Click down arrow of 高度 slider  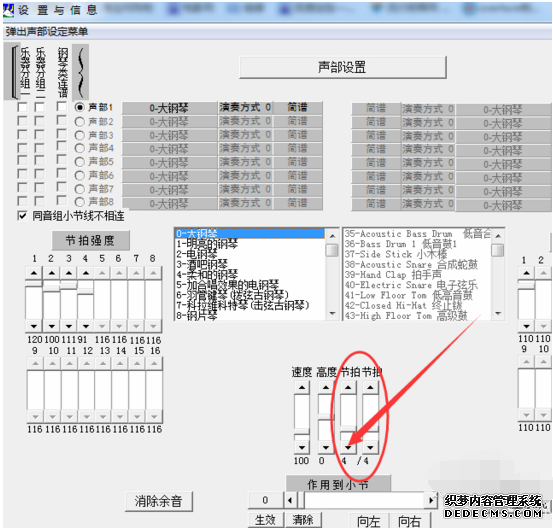pos(326,448)
